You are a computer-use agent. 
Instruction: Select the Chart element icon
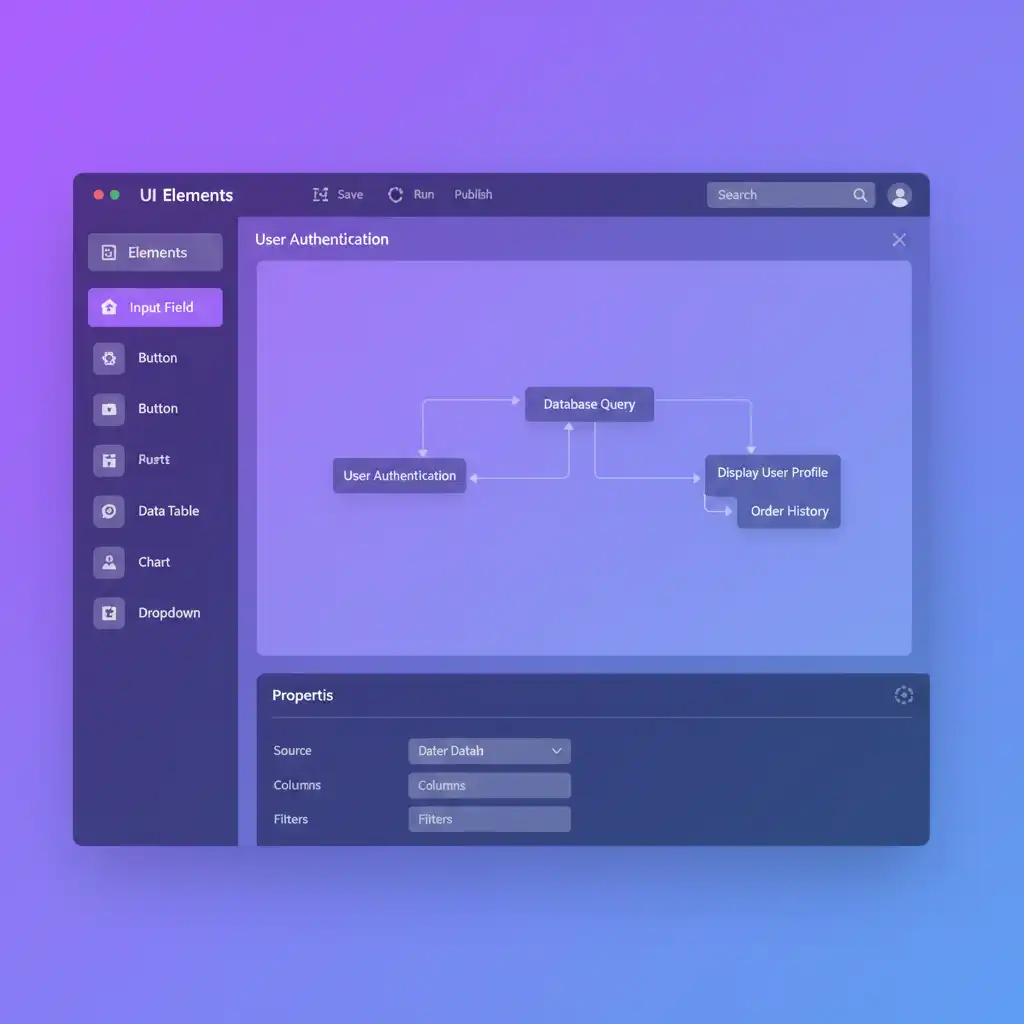109,562
